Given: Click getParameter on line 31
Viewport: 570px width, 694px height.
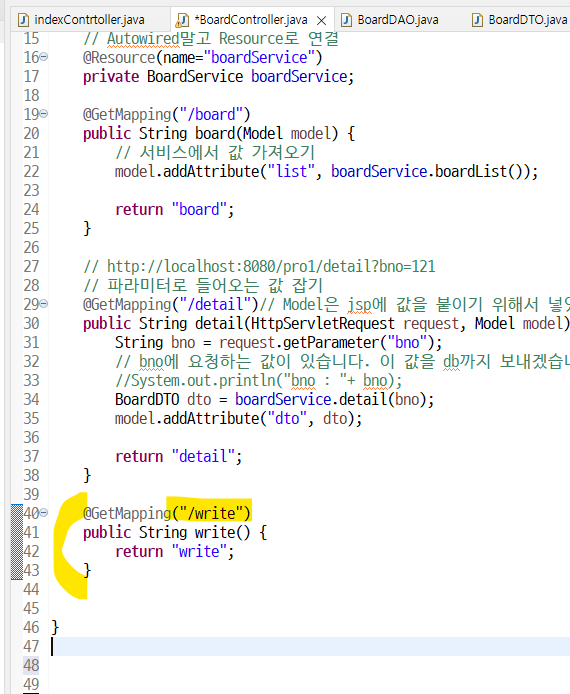Looking at the screenshot, I should click(331, 343).
